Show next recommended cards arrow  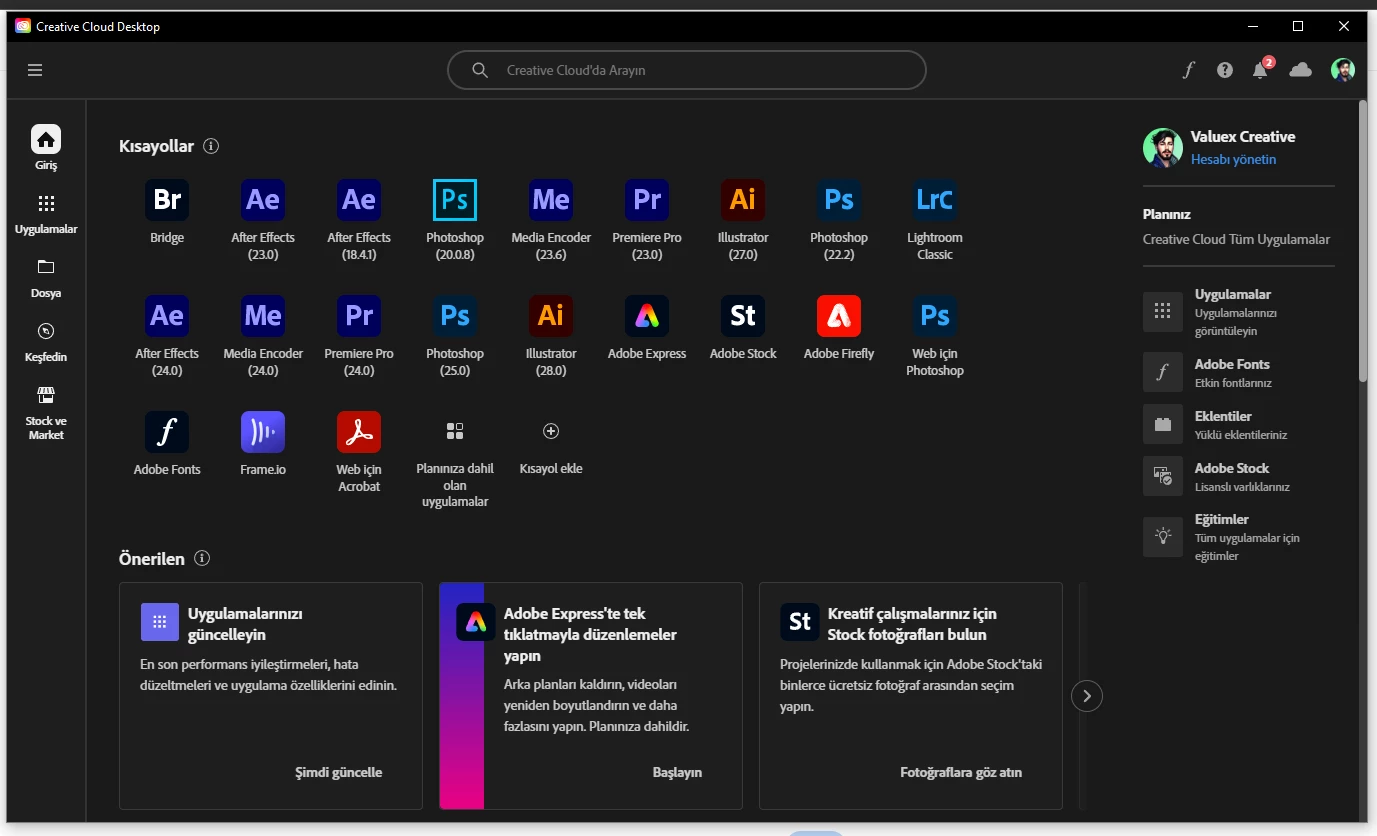click(x=1087, y=696)
